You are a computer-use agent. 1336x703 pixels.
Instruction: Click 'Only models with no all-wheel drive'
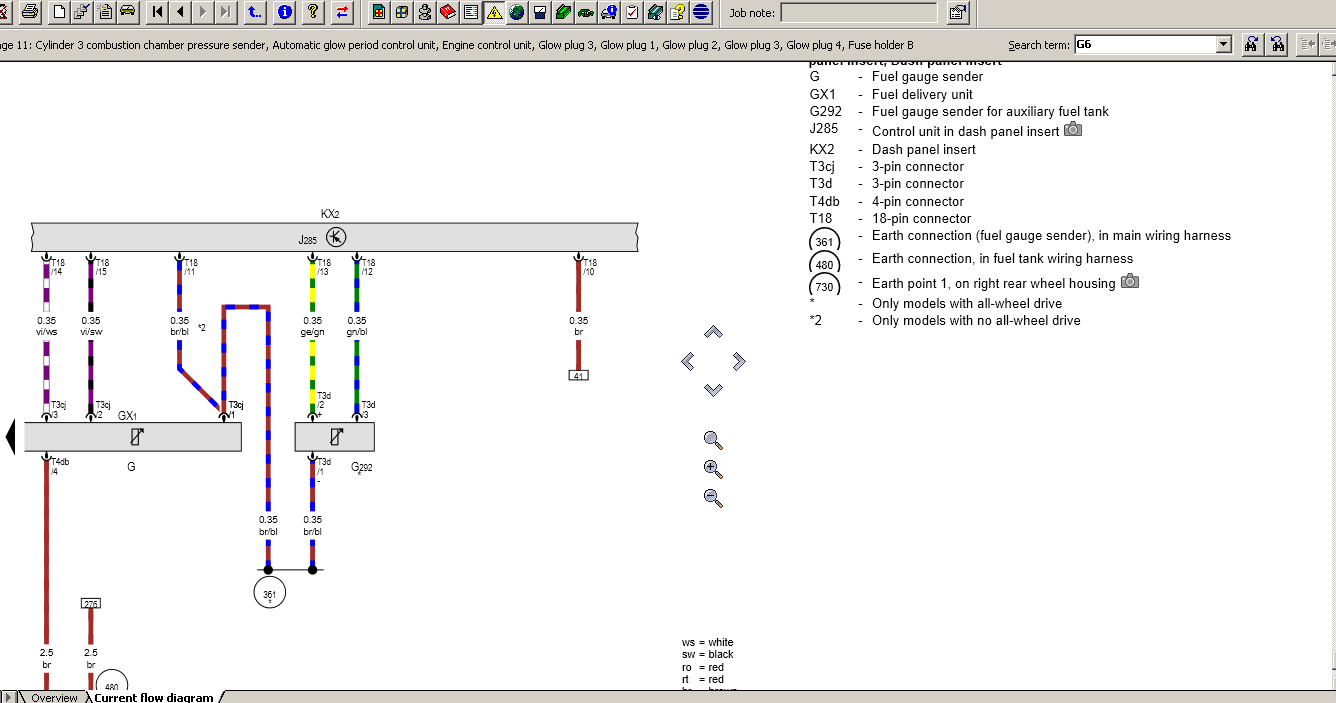coord(976,320)
